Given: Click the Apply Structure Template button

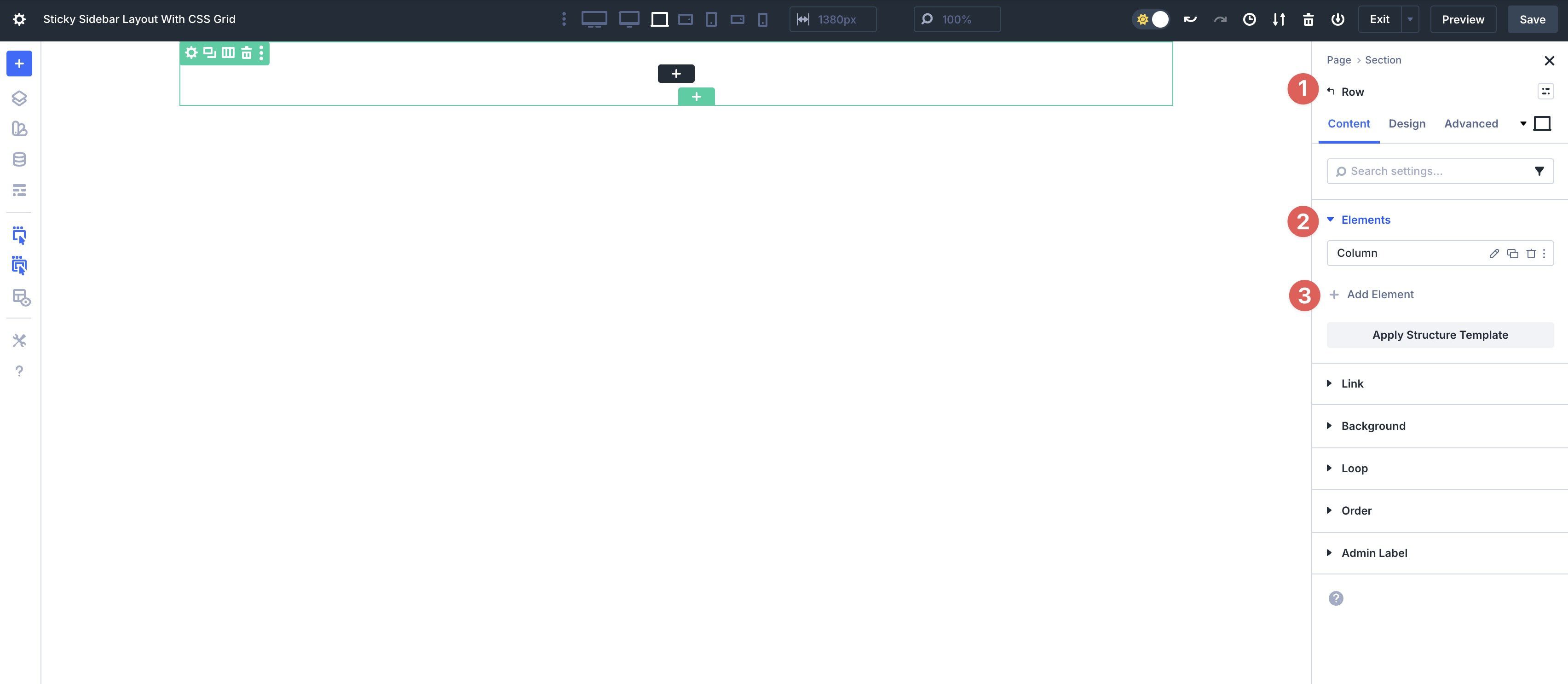Looking at the screenshot, I should 1440,334.
